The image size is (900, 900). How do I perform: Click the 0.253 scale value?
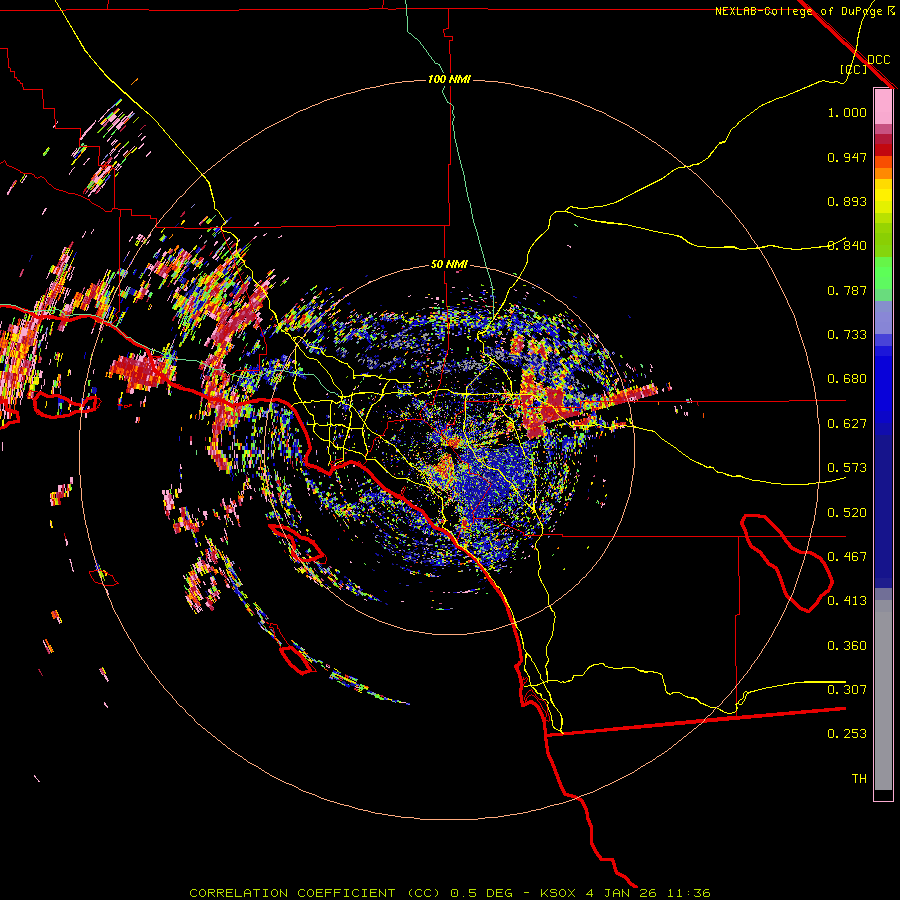click(847, 734)
